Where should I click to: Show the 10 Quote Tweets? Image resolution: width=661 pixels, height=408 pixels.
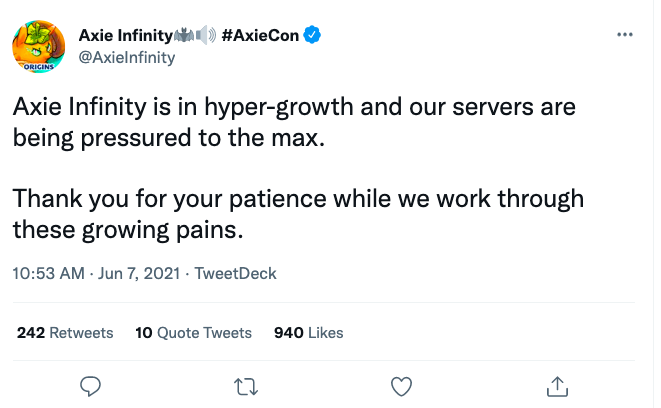tap(193, 332)
